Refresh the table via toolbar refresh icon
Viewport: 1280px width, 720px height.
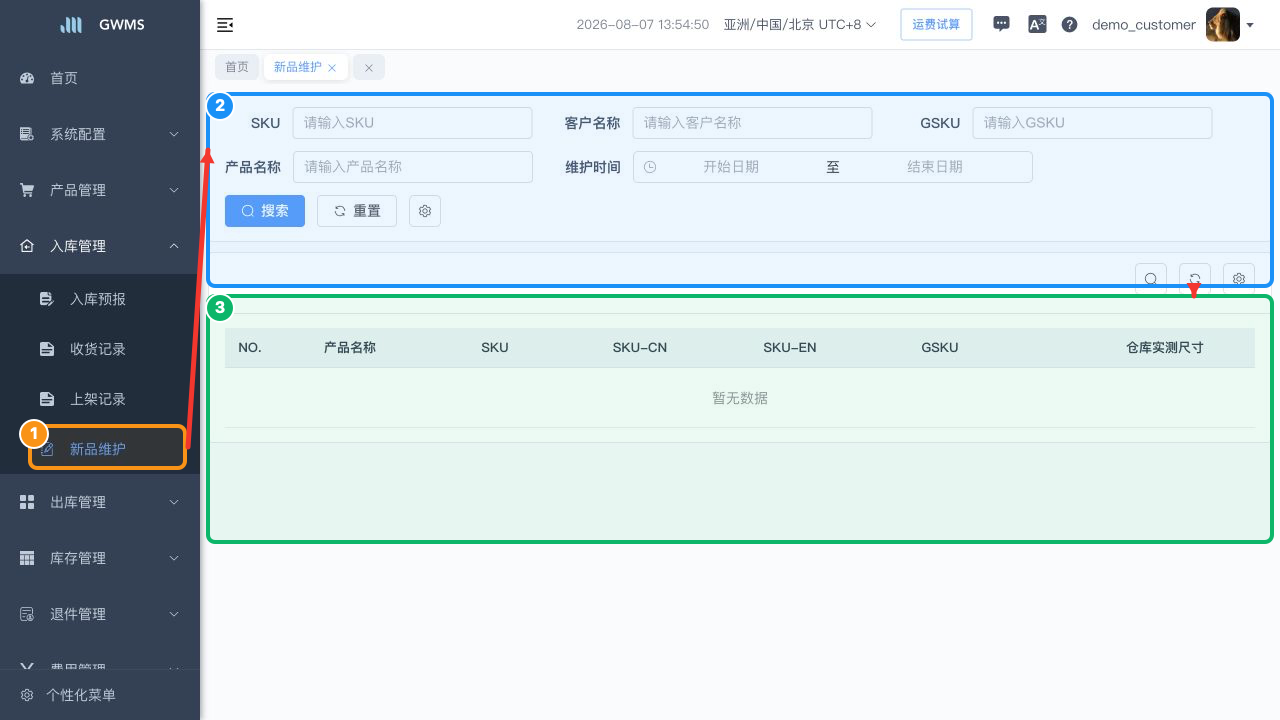[x=1195, y=279]
